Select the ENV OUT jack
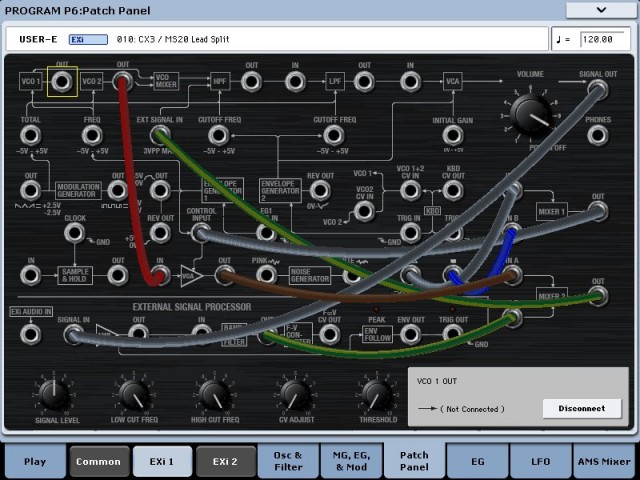 410,332
